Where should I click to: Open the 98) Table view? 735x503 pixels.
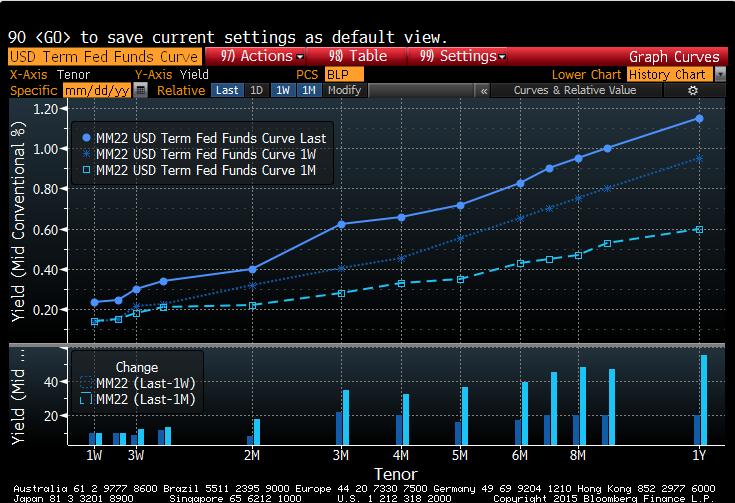(x=358, y=56)
